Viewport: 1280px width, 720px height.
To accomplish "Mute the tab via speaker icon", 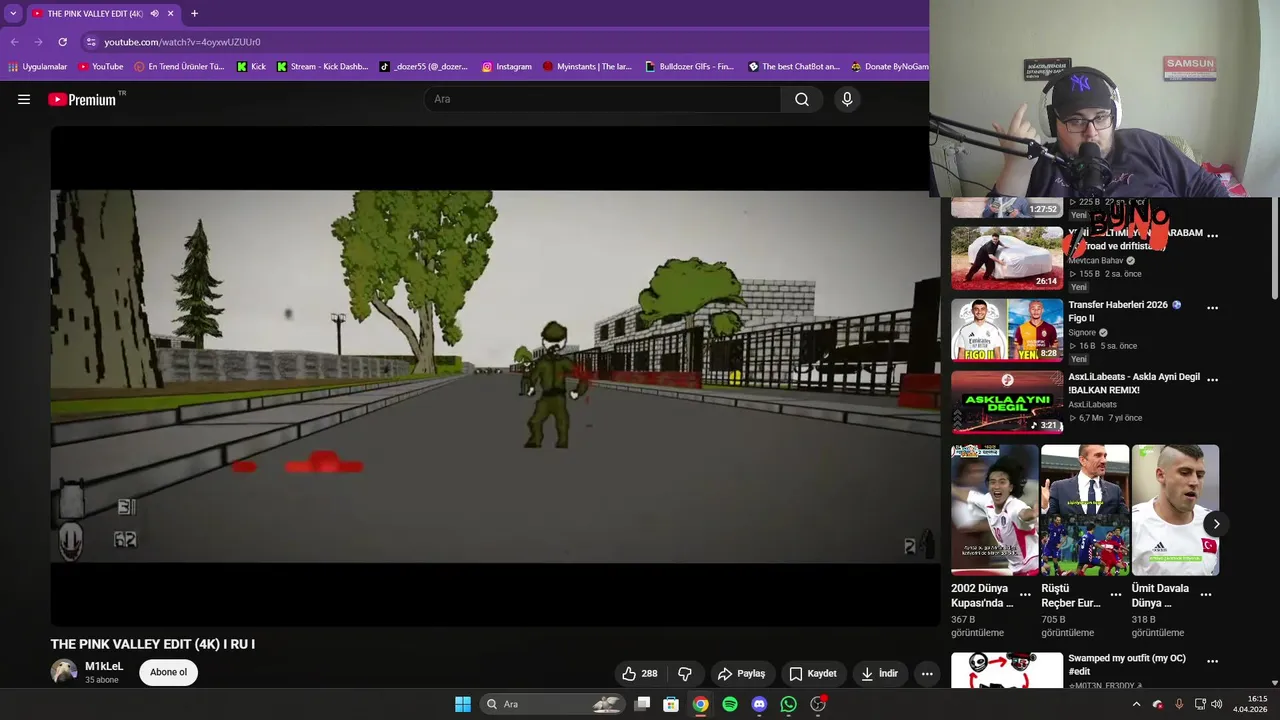I will point(154,13).
